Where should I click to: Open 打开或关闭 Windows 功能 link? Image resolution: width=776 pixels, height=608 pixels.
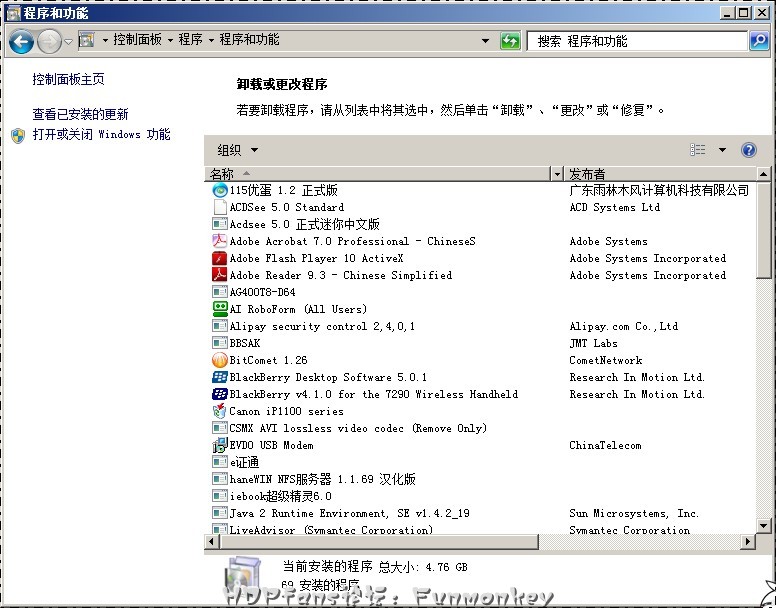pyautogui.click(x=101, y=135)
